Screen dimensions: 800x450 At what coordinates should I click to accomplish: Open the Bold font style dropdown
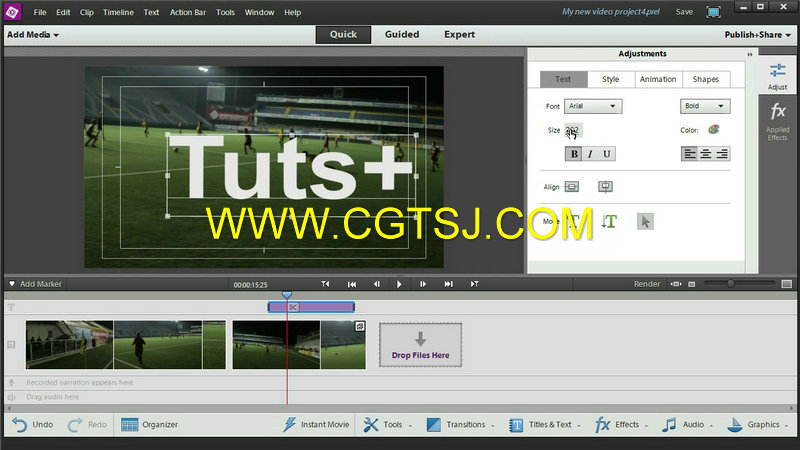tap(705, 106)
